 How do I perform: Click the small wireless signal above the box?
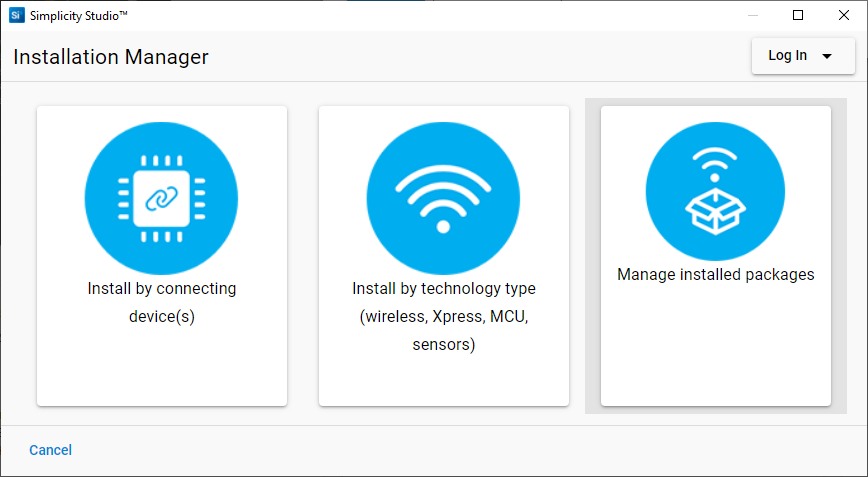(715, 164)
